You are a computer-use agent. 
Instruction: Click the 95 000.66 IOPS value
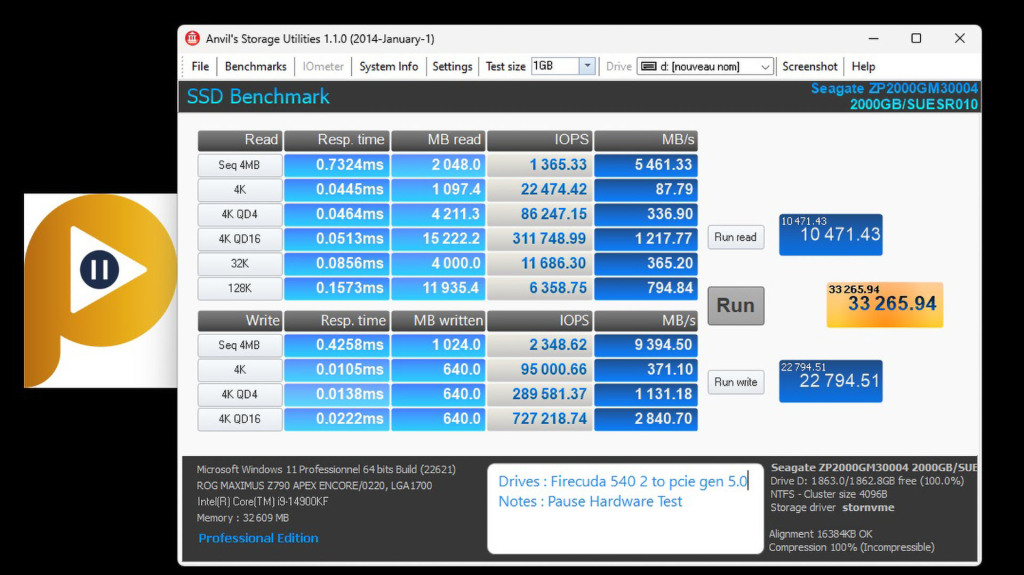pyautogui.click(x=540, y=370)
